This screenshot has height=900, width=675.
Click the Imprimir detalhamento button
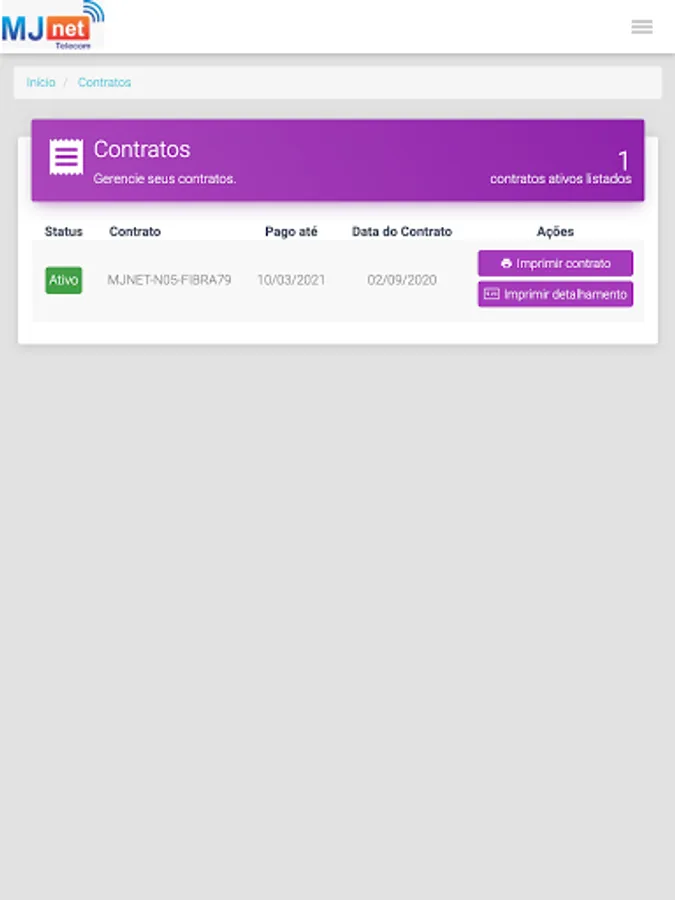[555, 294]
